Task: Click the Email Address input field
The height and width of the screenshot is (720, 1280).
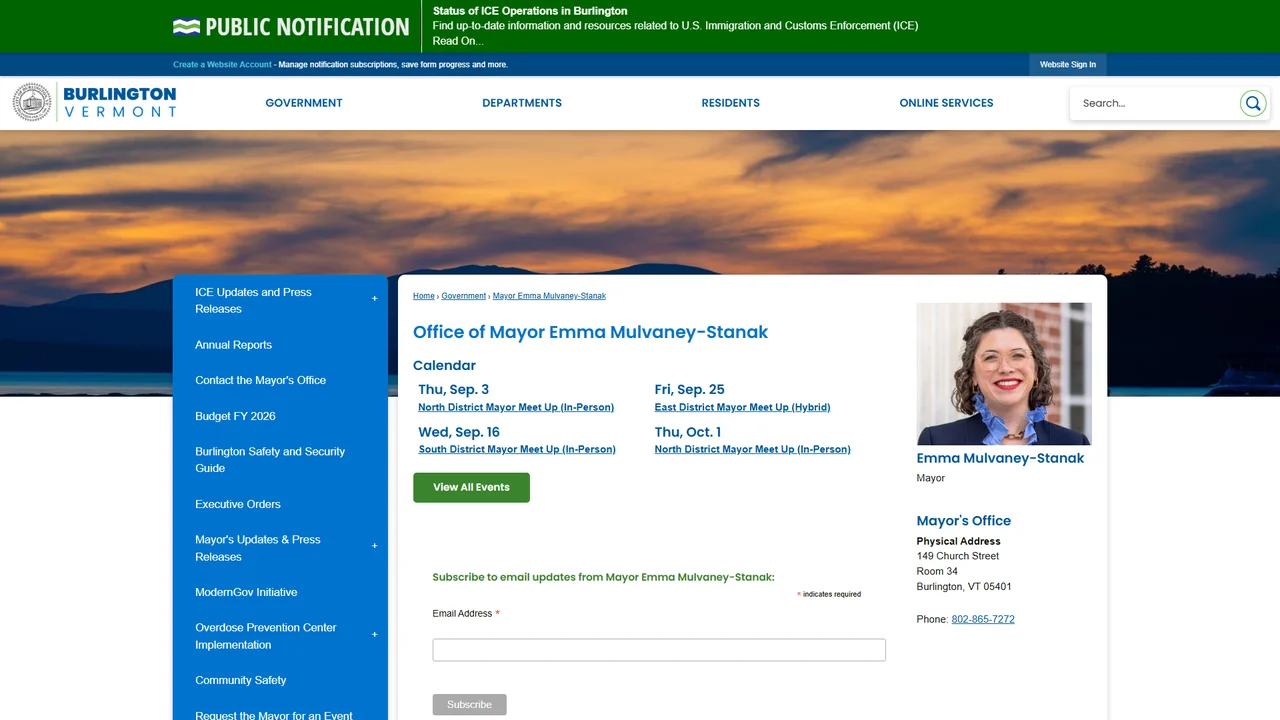Action: point(659,650)
